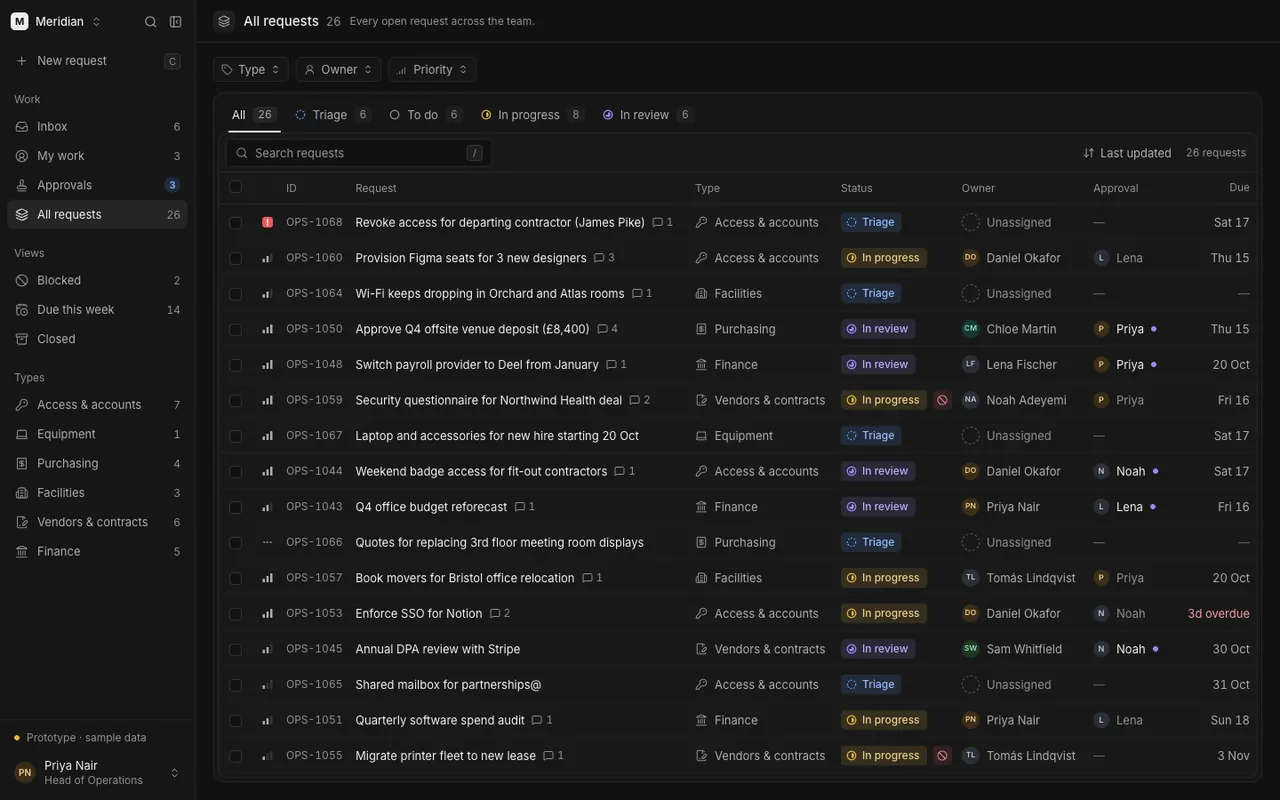Click Noah Adeyemi avatar on OPS-1059 row
The height and width of the screenshot is (800, 1280).
pos(970,400)
